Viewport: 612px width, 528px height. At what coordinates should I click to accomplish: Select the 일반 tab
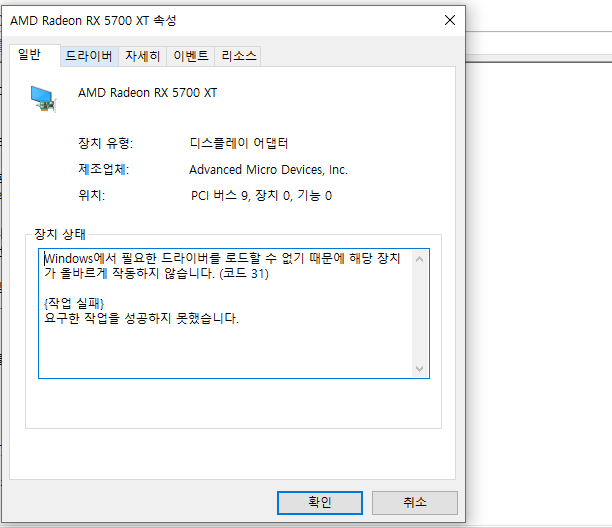click(34, 55)
